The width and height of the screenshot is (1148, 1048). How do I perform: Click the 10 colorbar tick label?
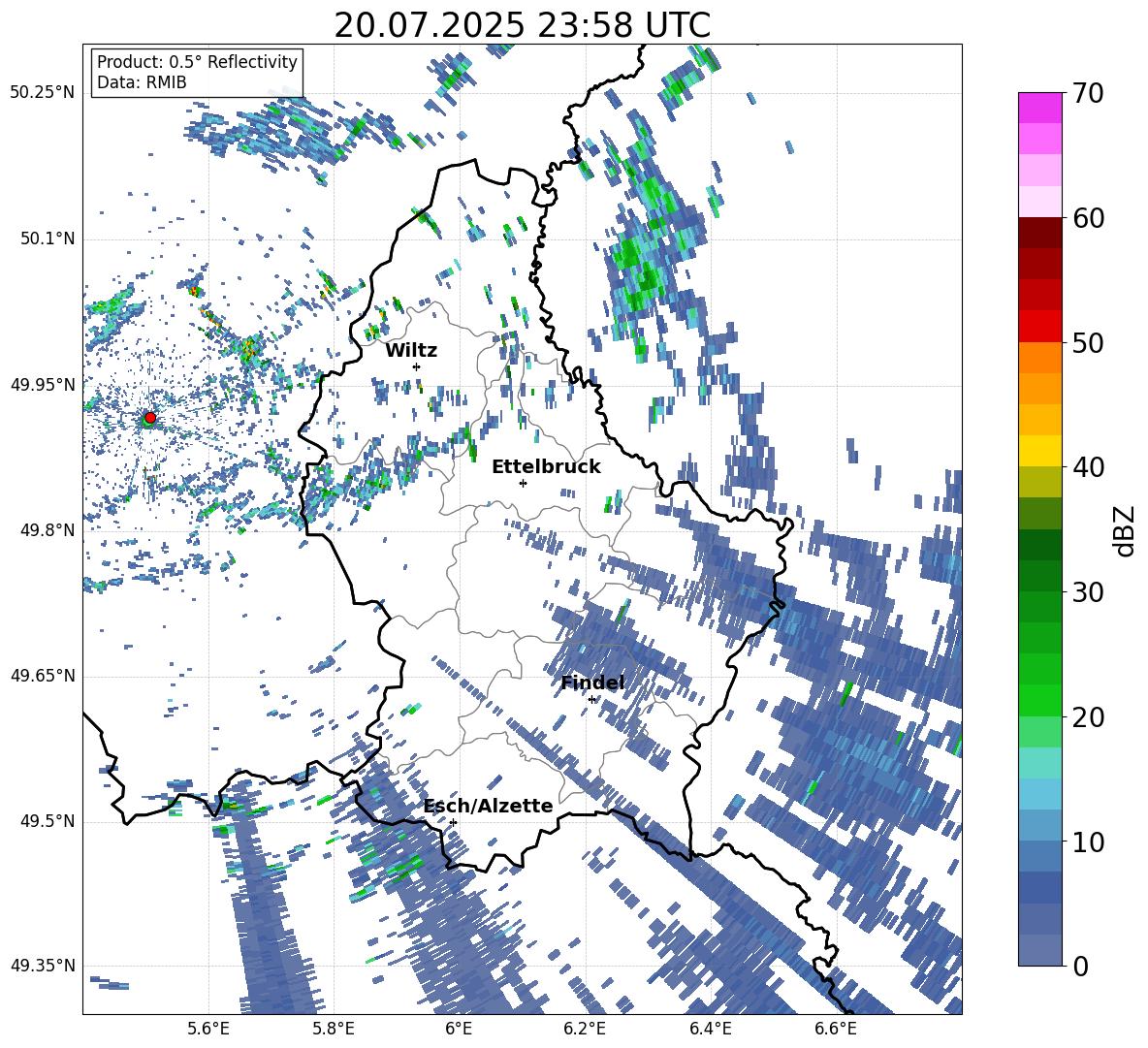point(1088,842)
